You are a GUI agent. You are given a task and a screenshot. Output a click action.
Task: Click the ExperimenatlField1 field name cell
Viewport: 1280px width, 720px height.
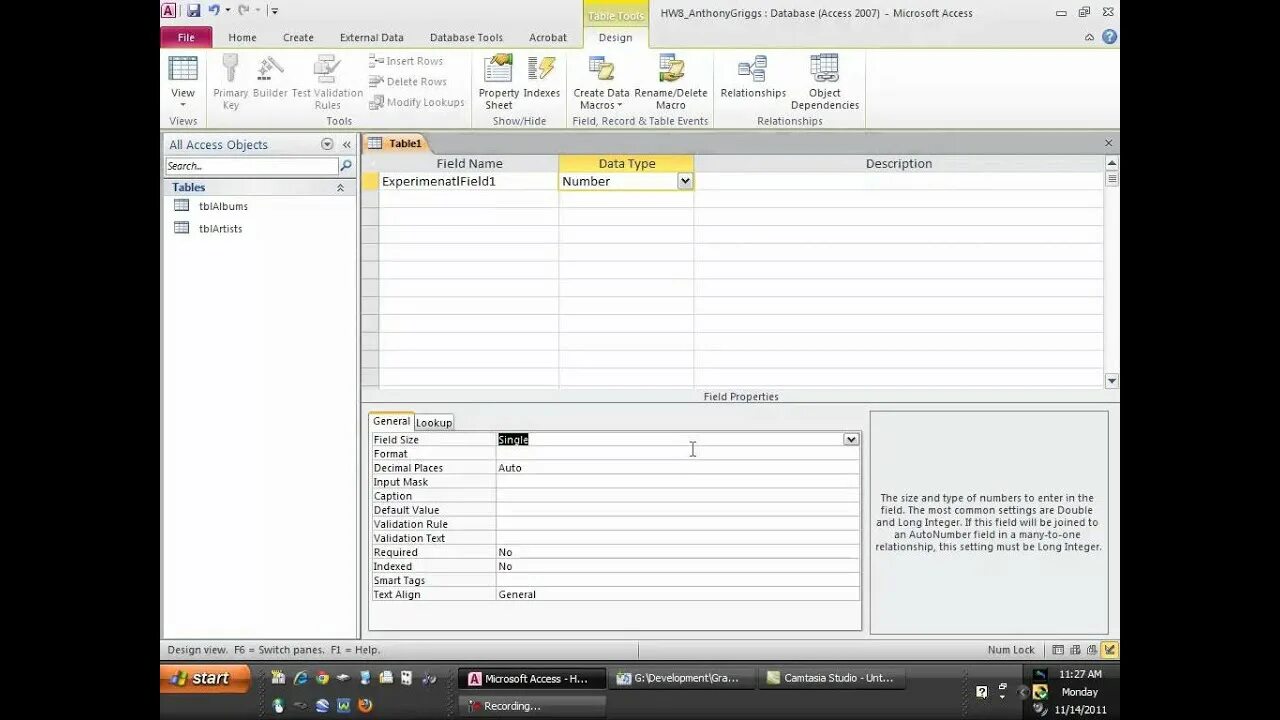[468, 181]
